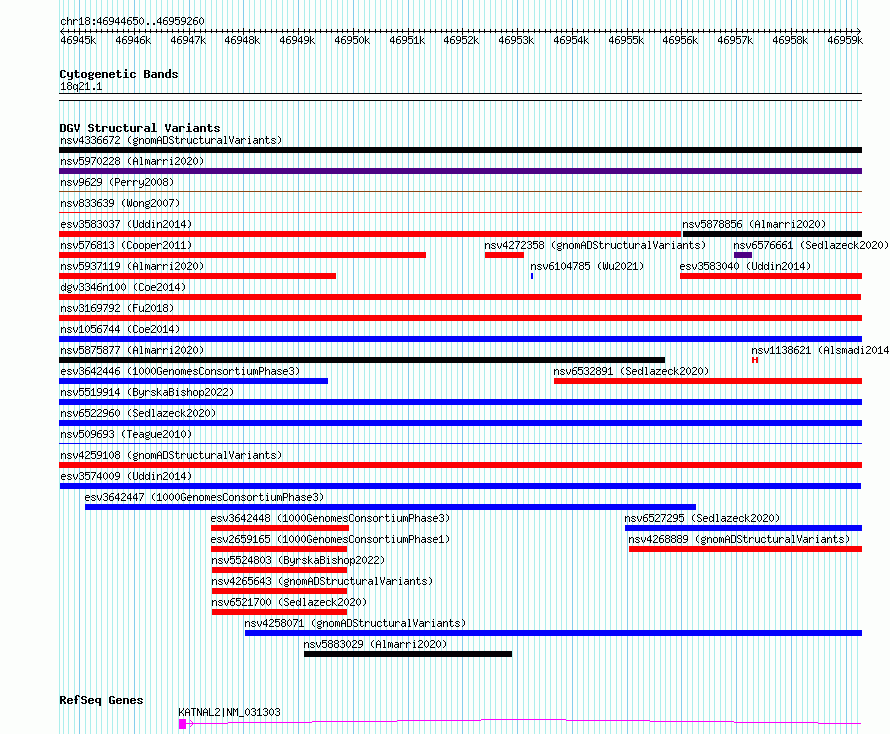The height and width of the screenshot is (734, 890).
Task: Click the esv3642446 1000Genomes Phase3 label
Action: click(x=180, y=371)
